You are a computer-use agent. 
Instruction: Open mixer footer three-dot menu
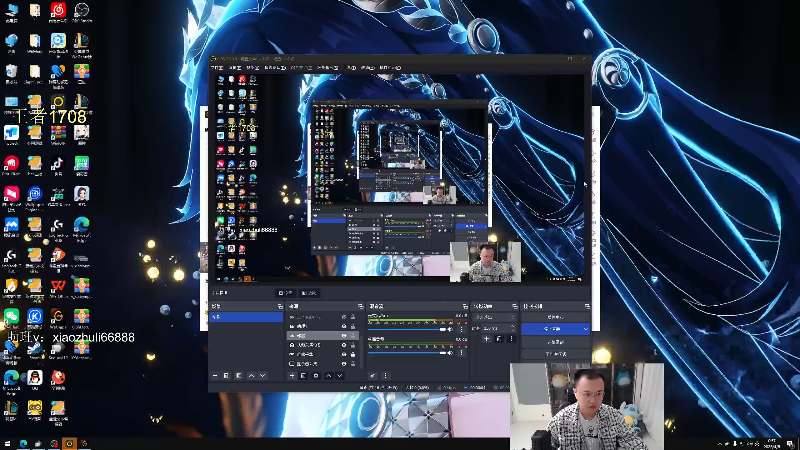point(385,376)
